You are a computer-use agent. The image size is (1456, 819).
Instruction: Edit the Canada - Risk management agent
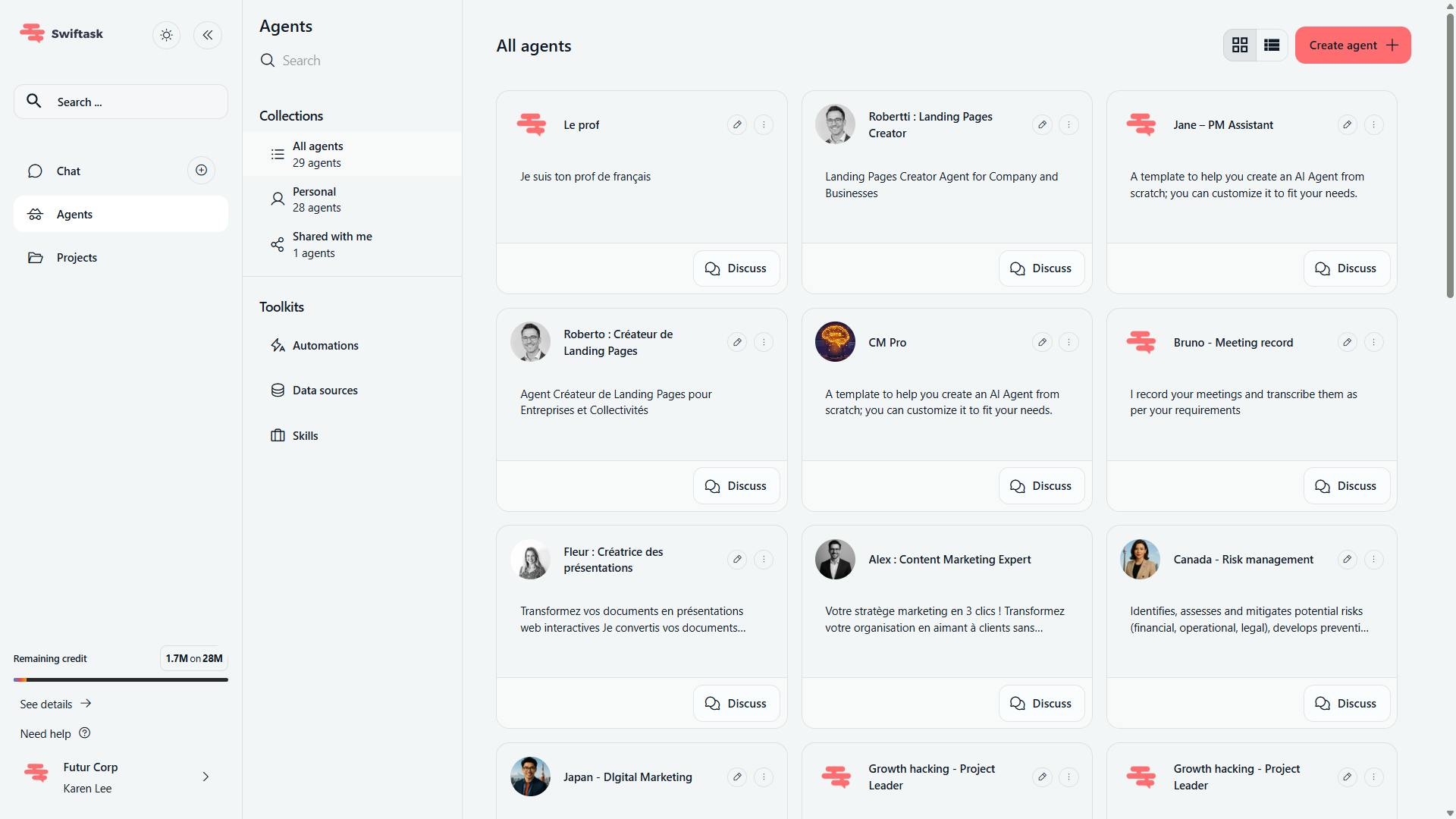coord(1347,560)
